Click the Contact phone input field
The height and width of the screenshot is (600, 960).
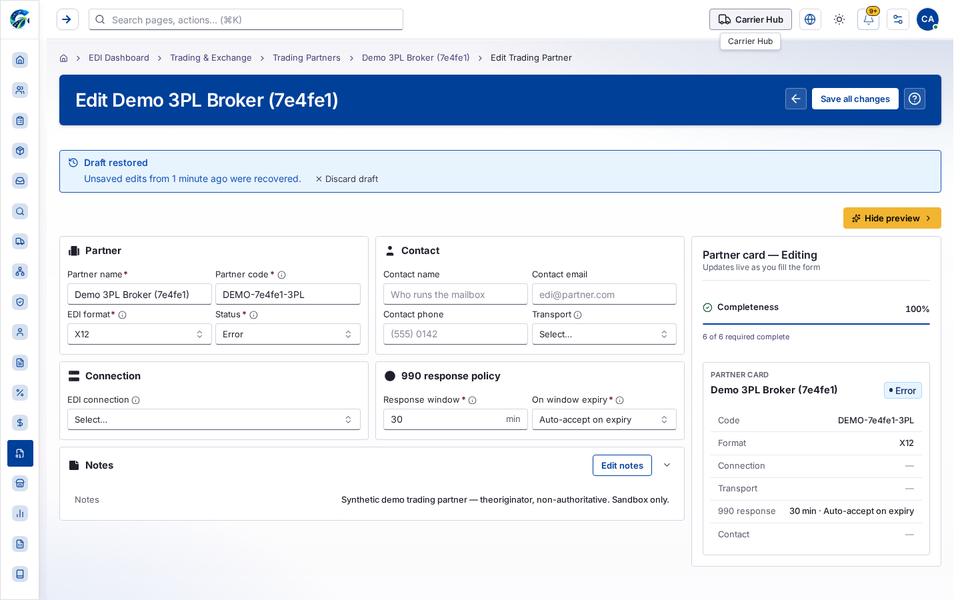(x=455, y=334)
